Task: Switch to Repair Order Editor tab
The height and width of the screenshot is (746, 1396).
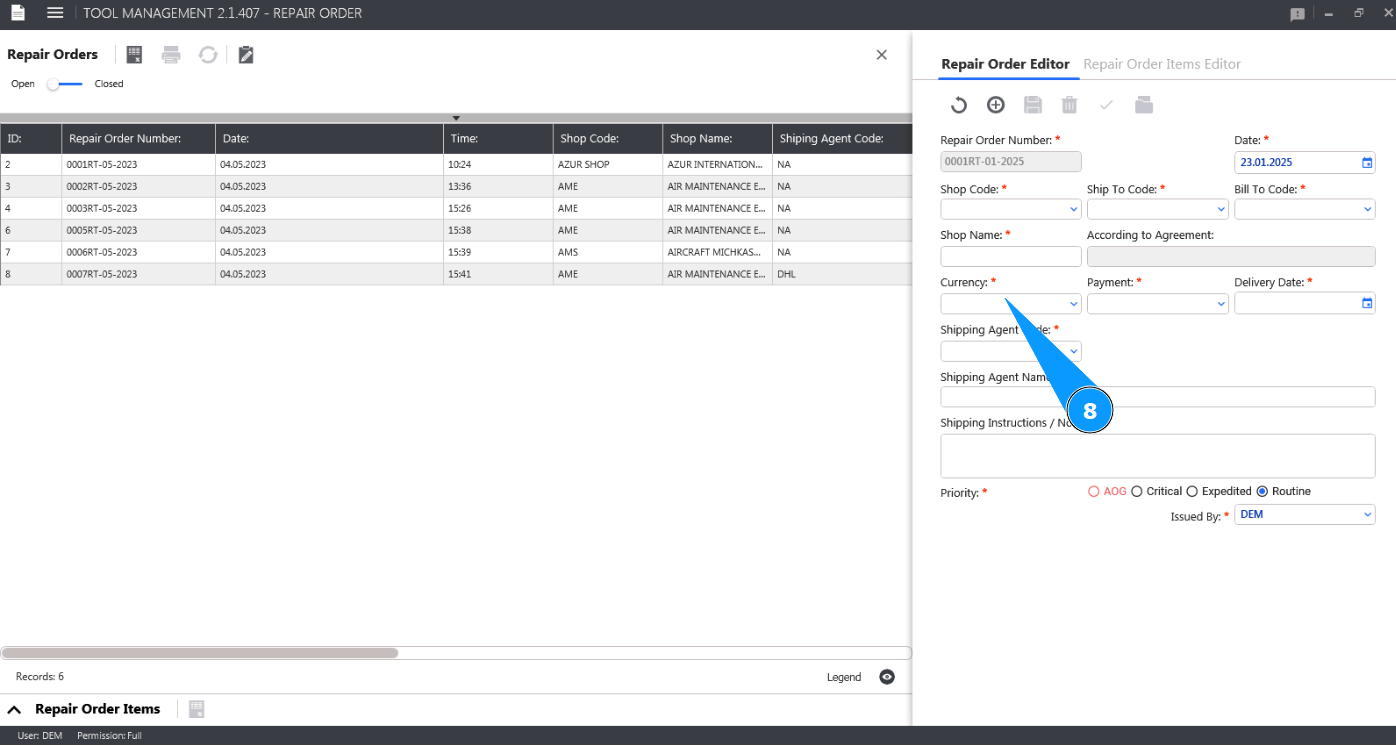Action: point(1005,64)
